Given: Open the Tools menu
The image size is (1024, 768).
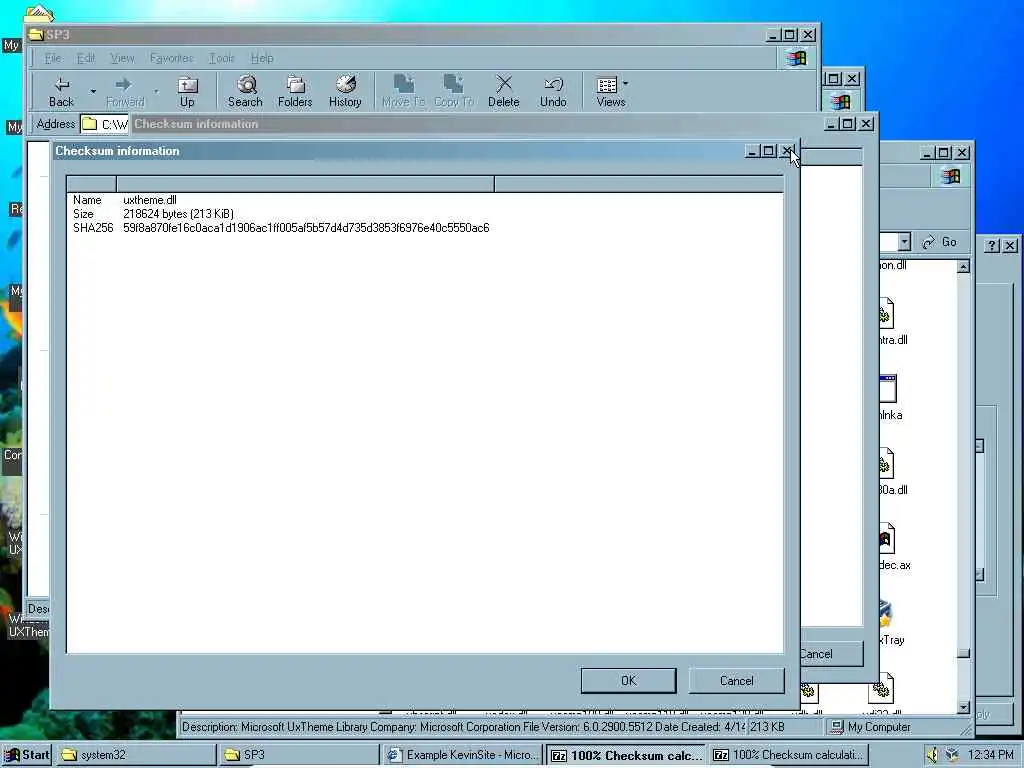Looking at the screenshot, I should (x=221, y=58).
